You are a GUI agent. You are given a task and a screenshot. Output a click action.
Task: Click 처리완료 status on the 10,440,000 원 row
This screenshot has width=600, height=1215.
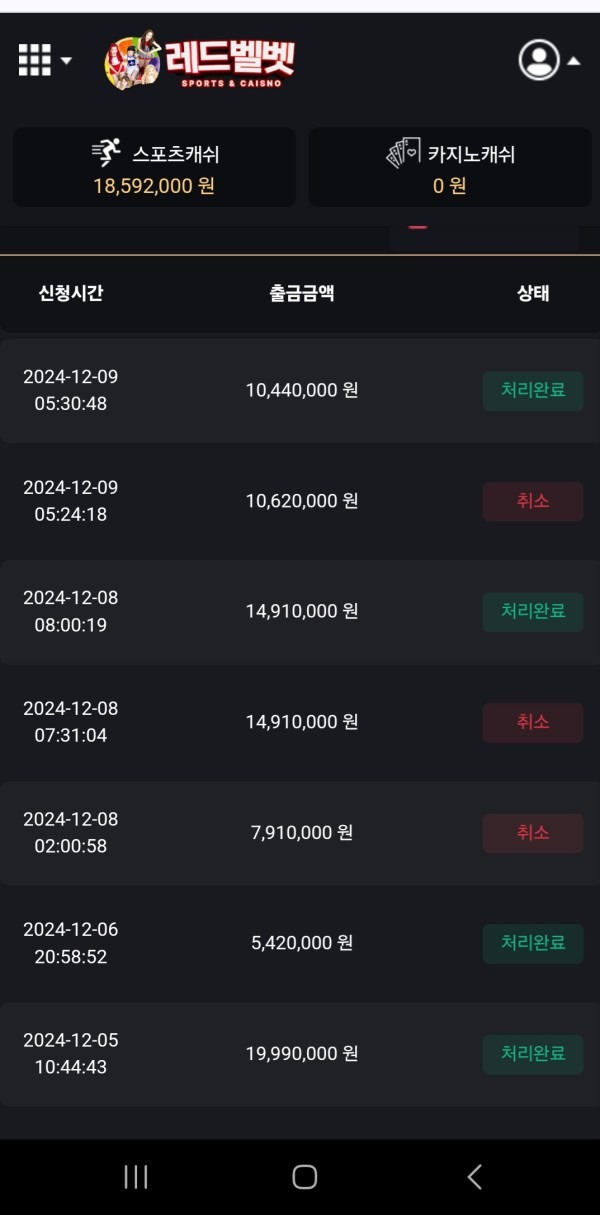point(532,391)
